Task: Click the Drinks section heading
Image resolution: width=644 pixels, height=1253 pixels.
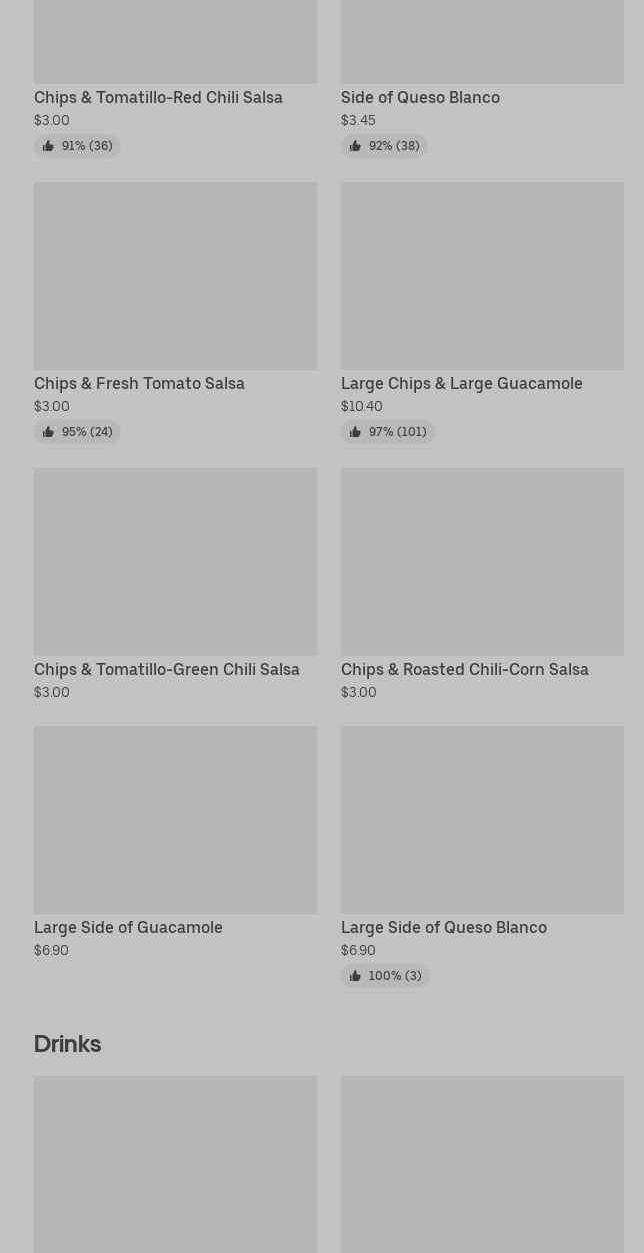Action: pos(67,1044)
